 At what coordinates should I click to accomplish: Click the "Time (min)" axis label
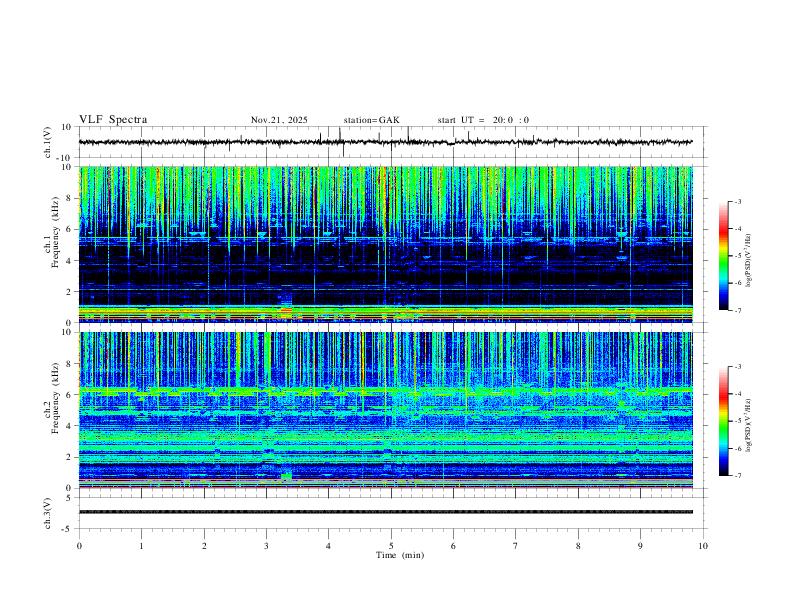click(x=400, y=555)
